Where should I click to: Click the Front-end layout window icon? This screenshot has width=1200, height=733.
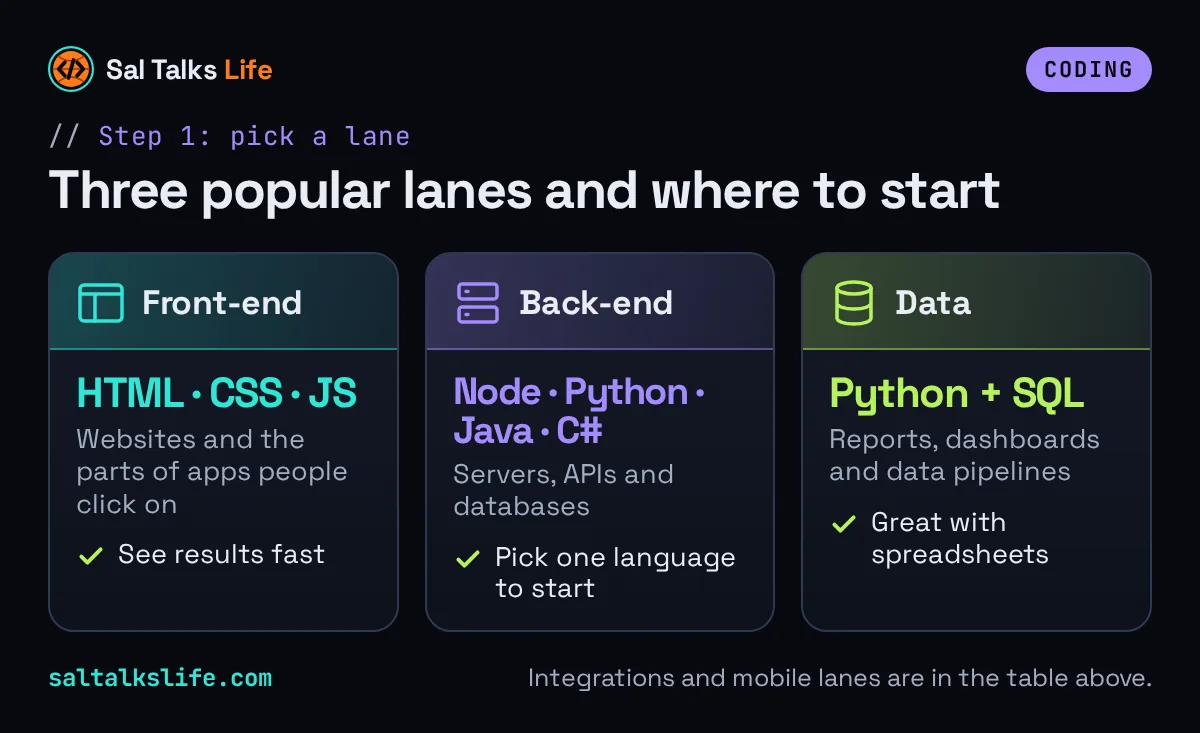[x=101, y=303]
